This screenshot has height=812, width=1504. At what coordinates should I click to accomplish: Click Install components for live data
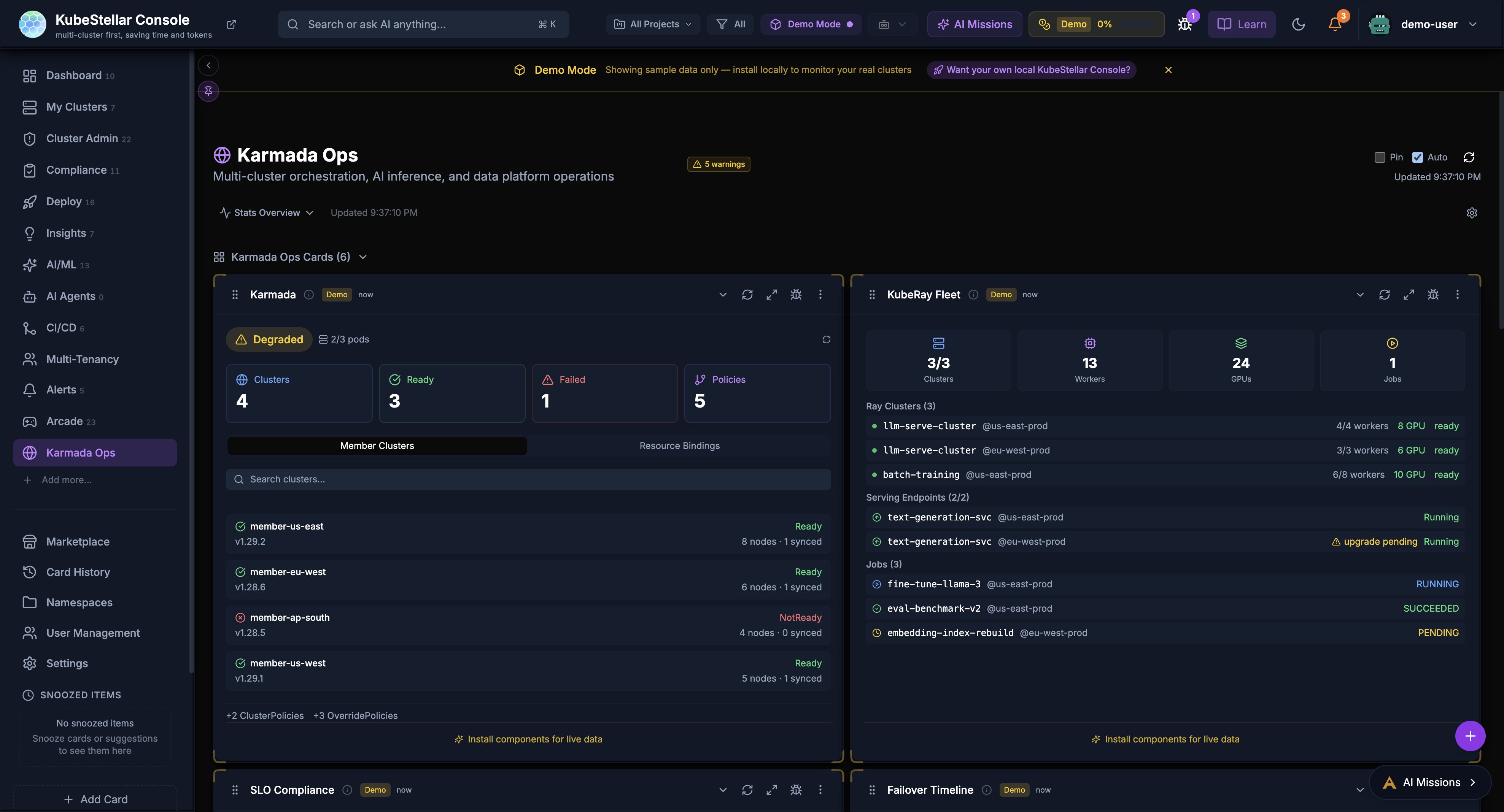(x=528, y=739)
